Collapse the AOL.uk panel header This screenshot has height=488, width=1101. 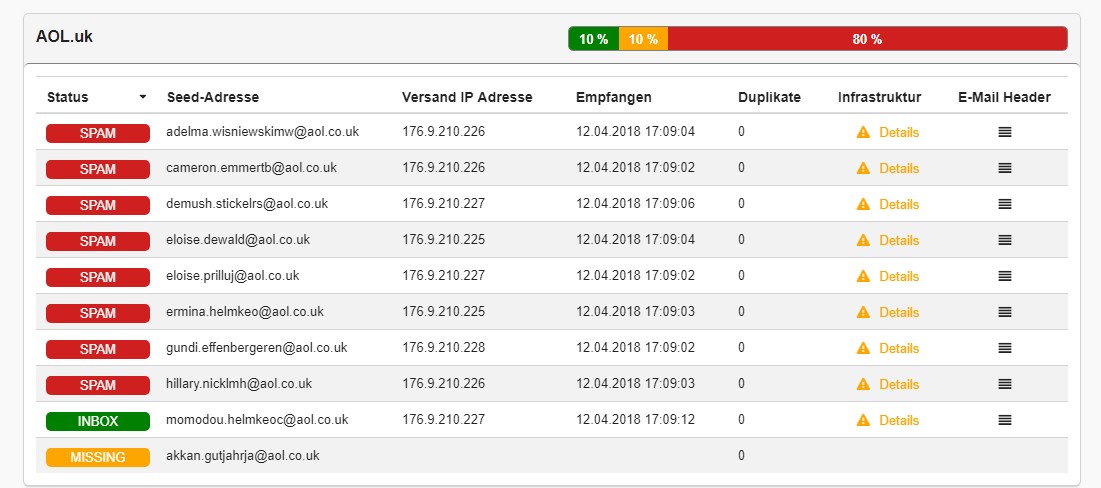pyautogui.click(x=551, y=39)
